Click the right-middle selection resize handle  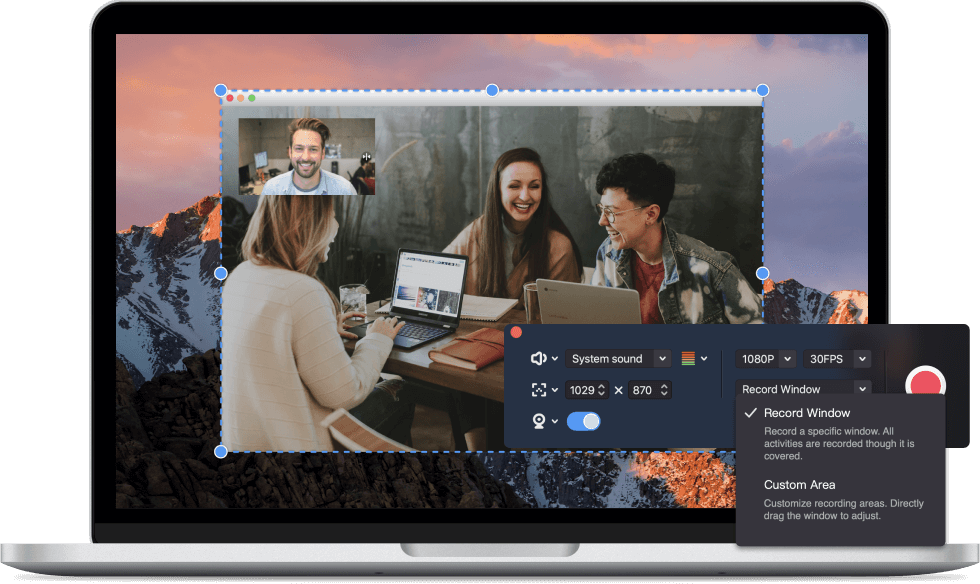click(x=762, y=273)
